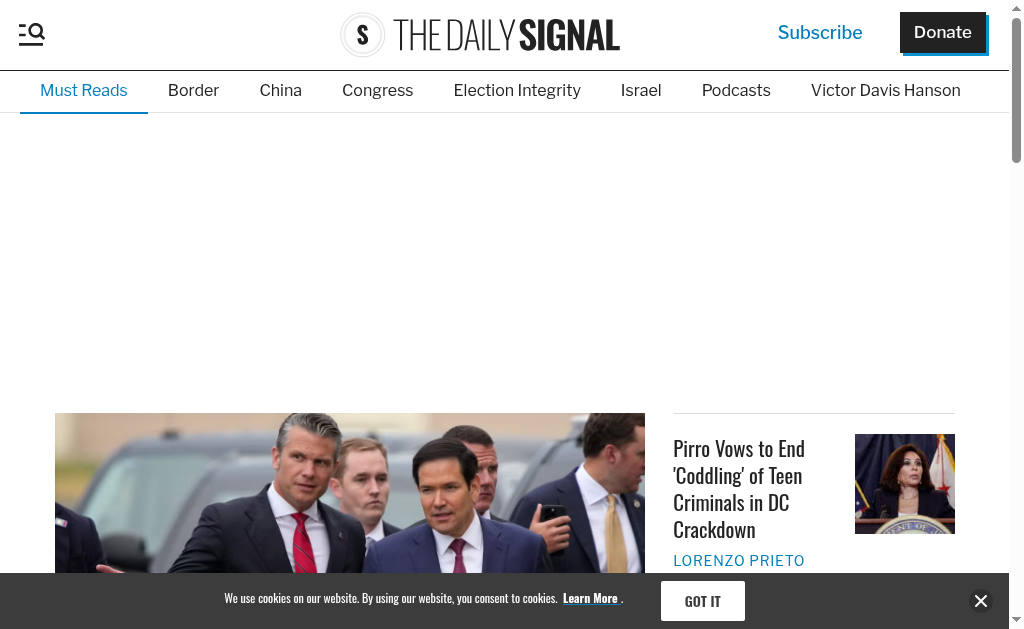Open the menu and search icon
This screenshot has height=629, width=1024.
31,34
